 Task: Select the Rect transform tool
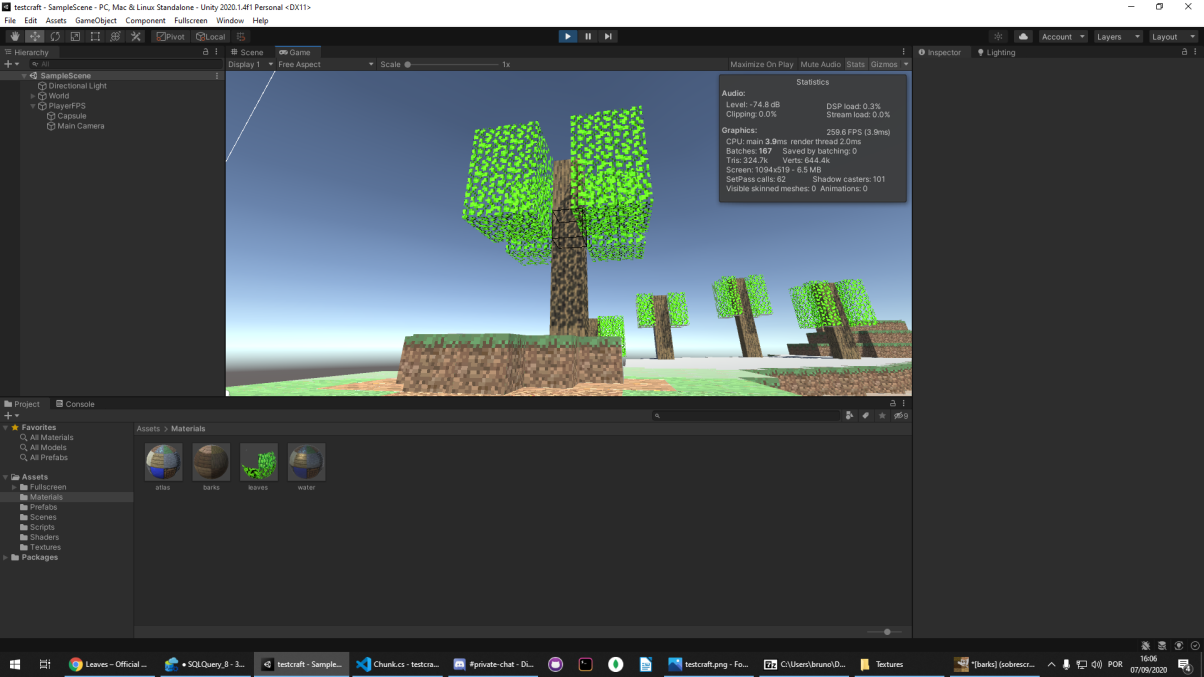(x=95, y=36)
